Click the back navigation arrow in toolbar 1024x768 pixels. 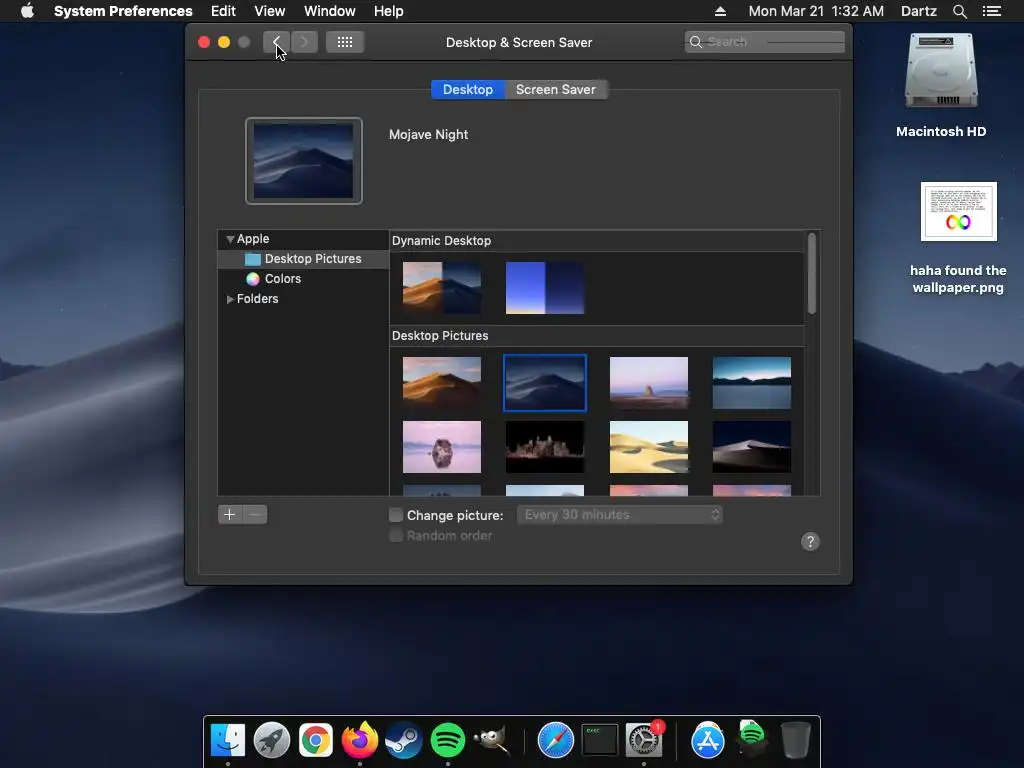pos(276,42)
